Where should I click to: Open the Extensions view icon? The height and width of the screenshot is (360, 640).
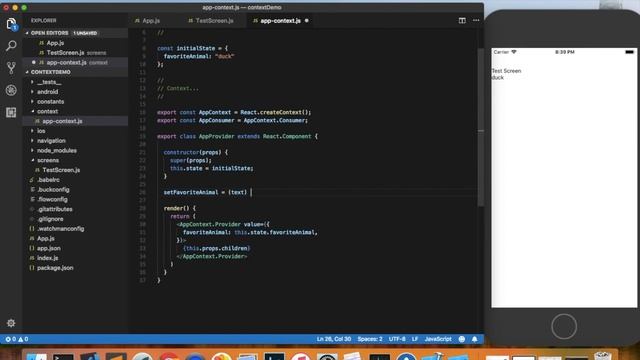tap(11, 112)
